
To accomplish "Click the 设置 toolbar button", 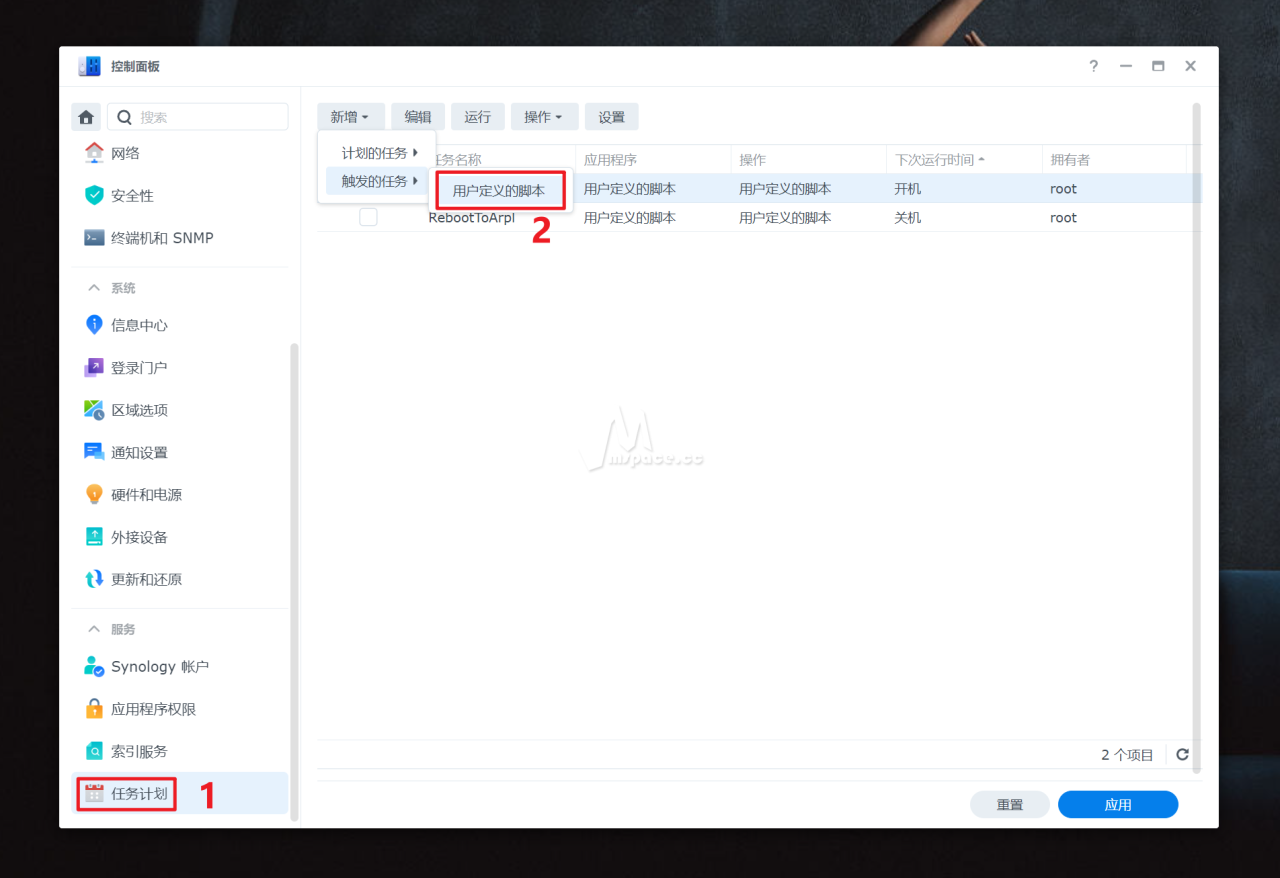I will (x=612, y=117).
